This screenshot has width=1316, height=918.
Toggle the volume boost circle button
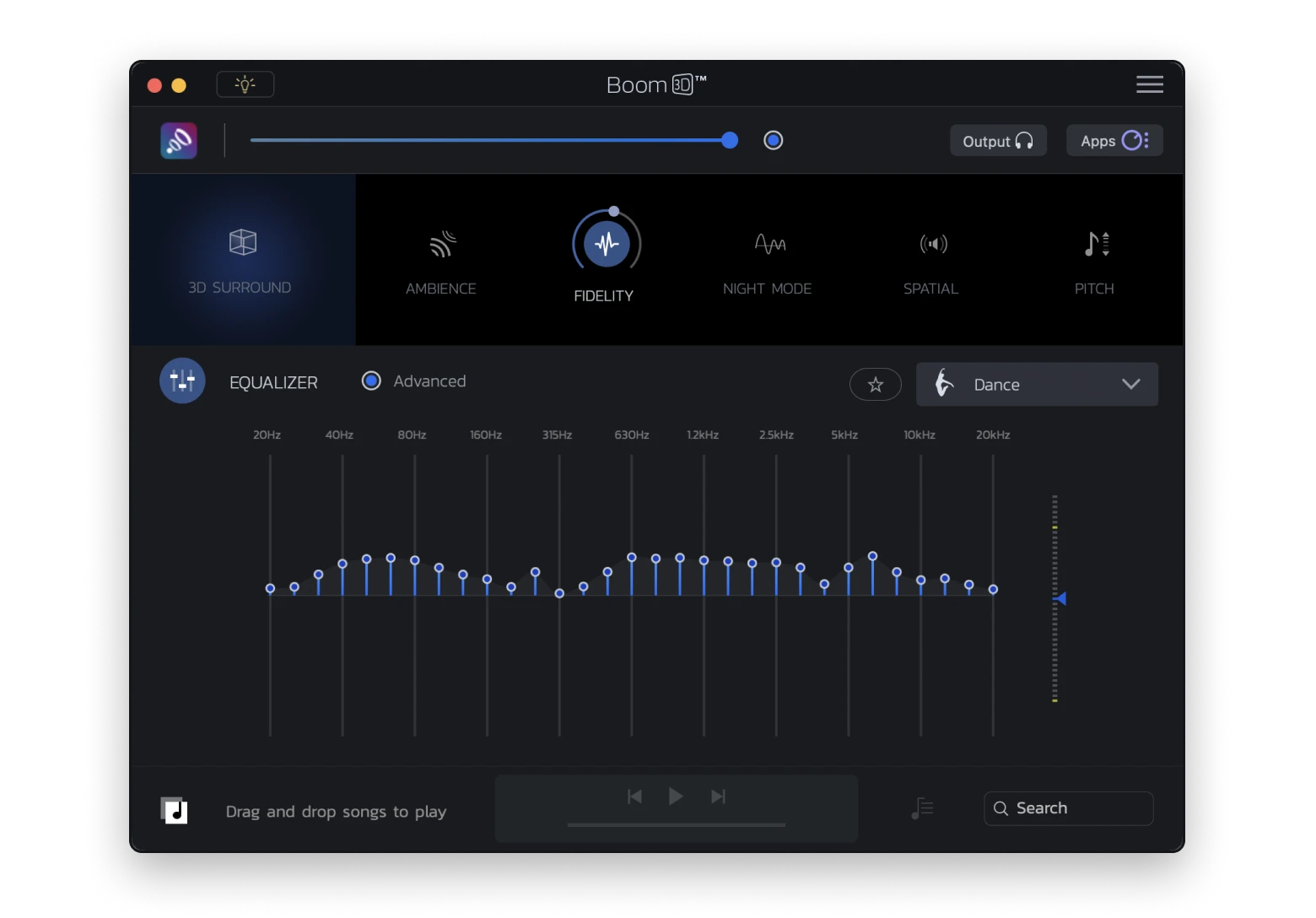coord(773,140)
